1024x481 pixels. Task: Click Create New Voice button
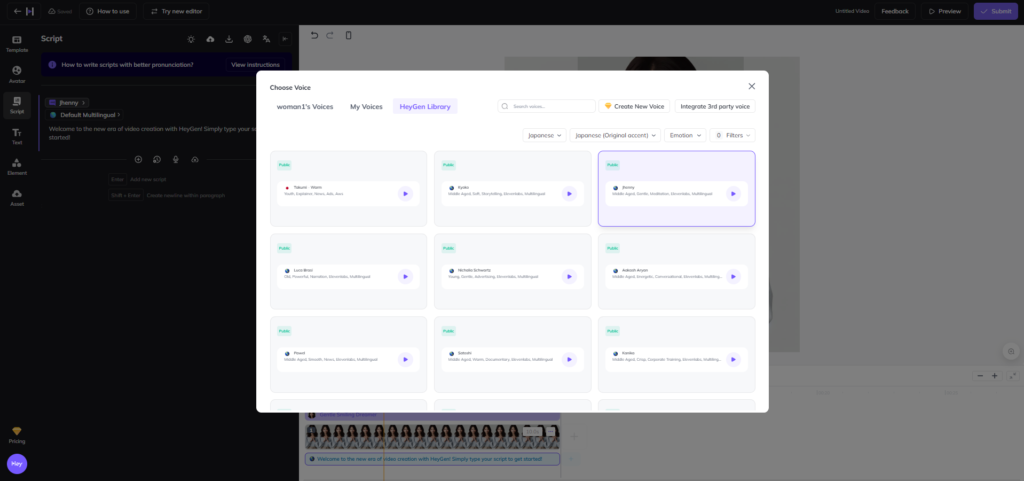coord(634,106)
